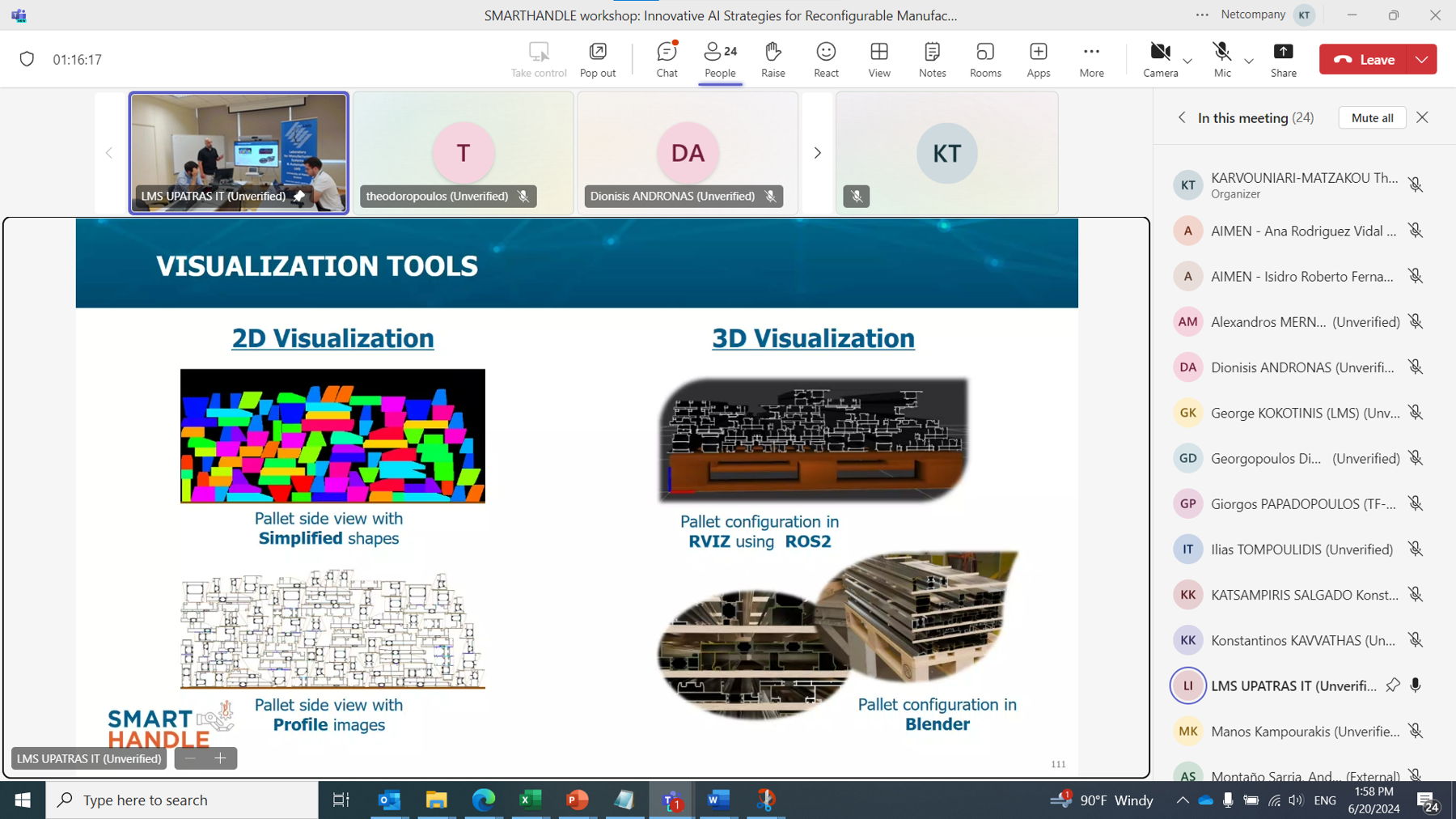Viewport: 1456px width, 819px height.
Task: Open the Chat panel
Action: pos(667,59)
